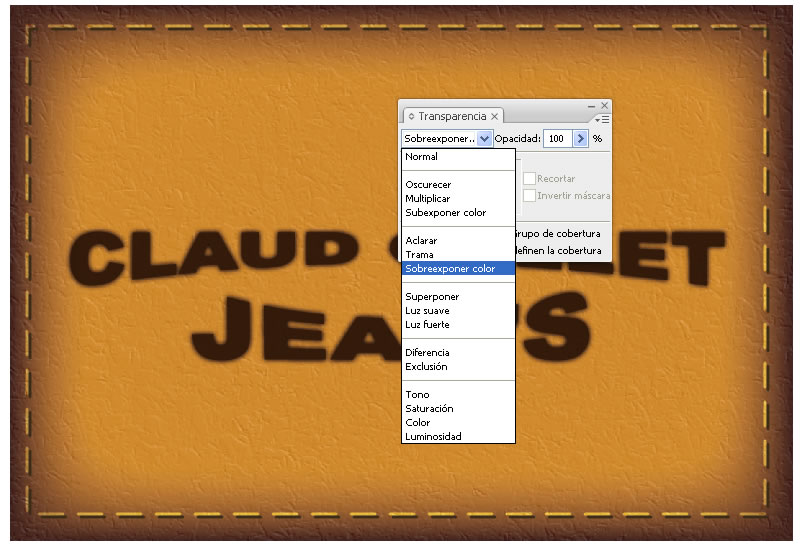This screenshot has height=552, width=801.
Task: Open the Transparencia panel options menu
Action: pos(605,119)
